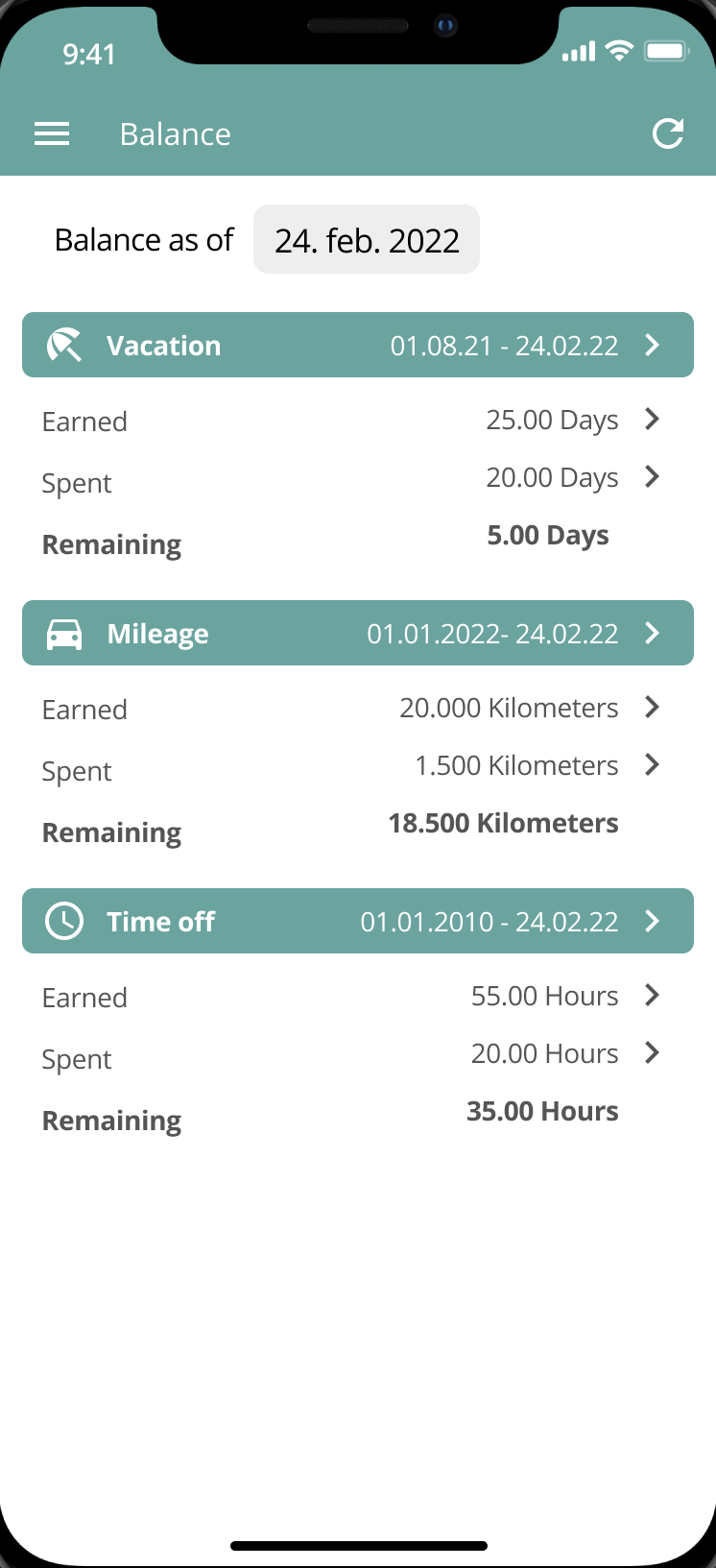
Task: Select the Mileage date range text
Action: (x=492, y=634)
